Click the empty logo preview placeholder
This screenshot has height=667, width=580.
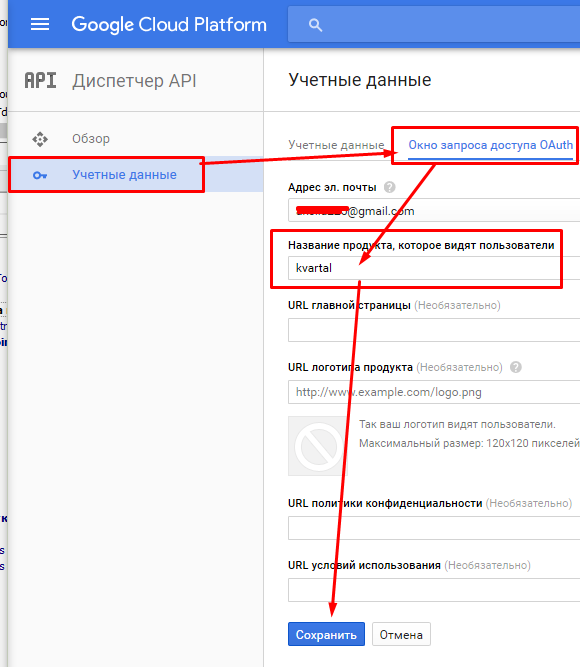tap(318, 446)
